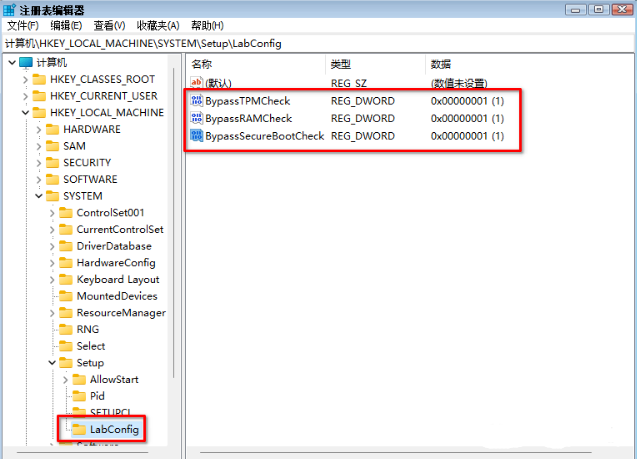Open the 帮助(H) menu

click(208, 25)
